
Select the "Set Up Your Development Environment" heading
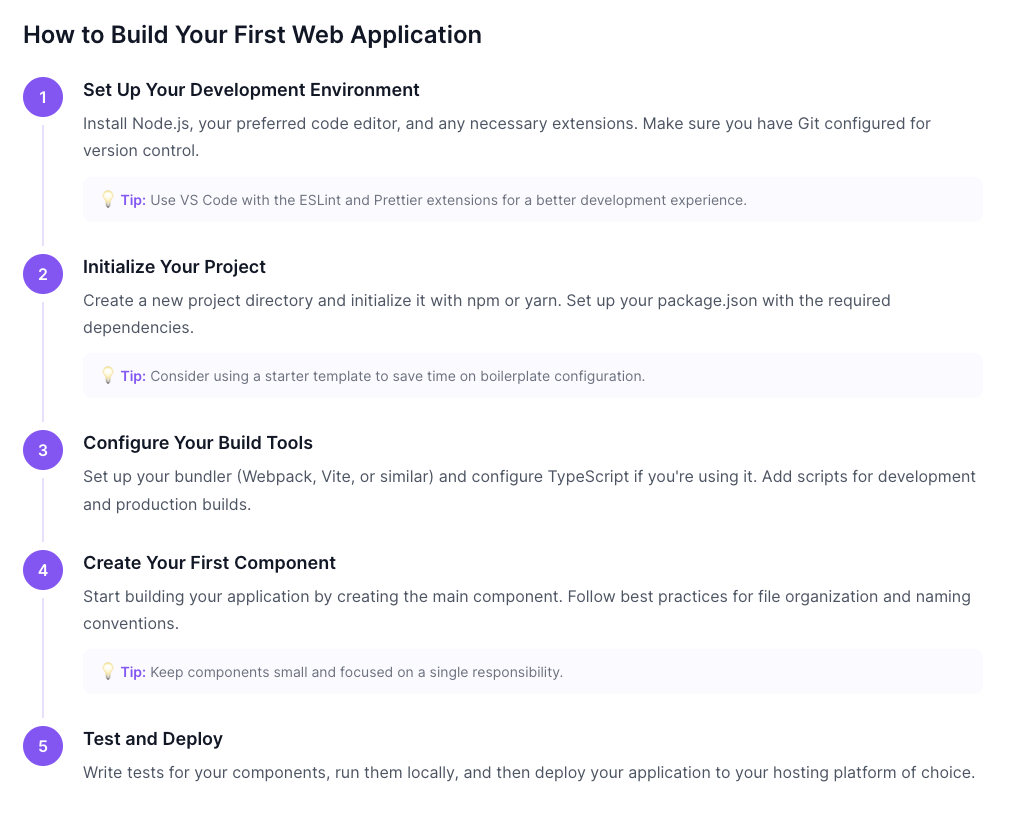pyautogui.click(x=251, y=90)
